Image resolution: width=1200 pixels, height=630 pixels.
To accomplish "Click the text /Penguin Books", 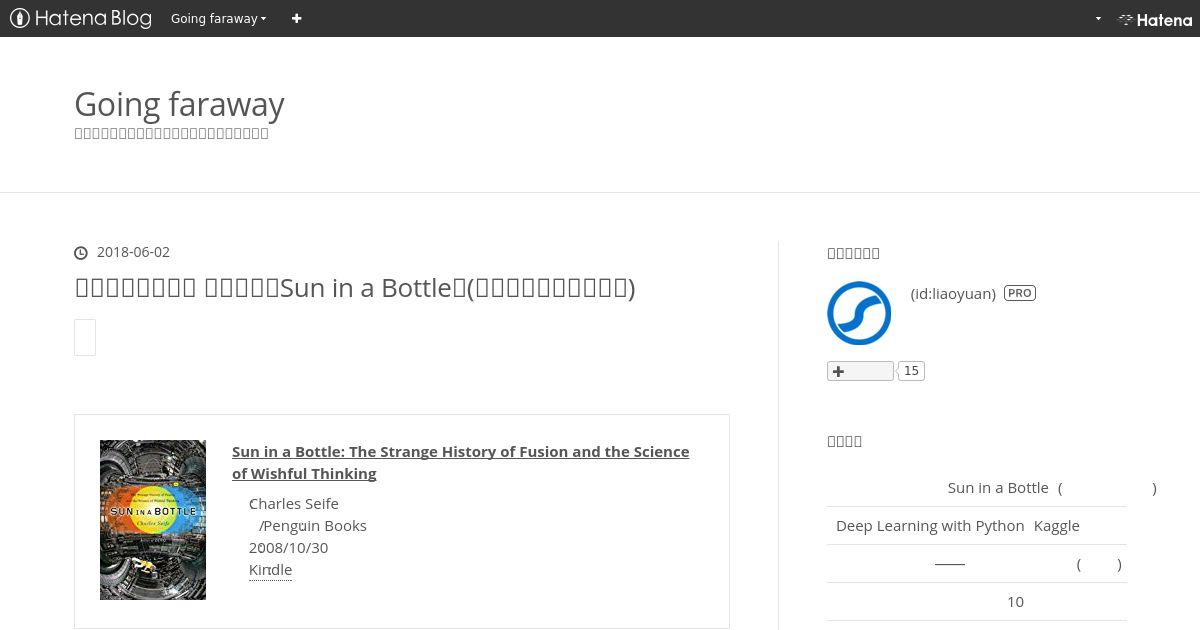I will click(313, 525).
